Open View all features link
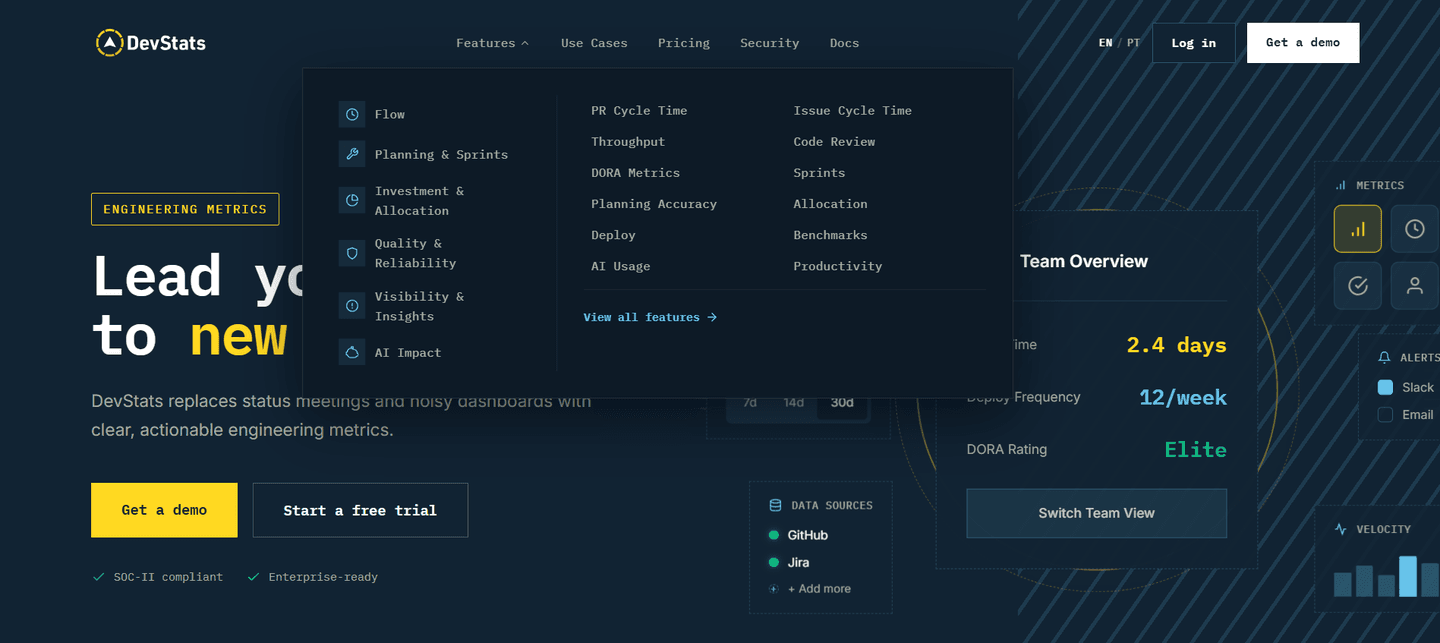 click(x=650, y=317)
